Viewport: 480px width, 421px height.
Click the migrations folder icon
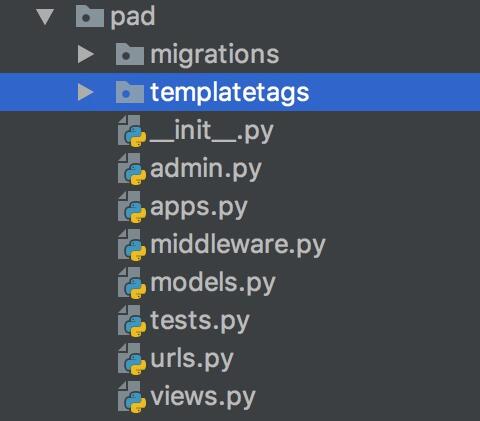pos(130,54)
